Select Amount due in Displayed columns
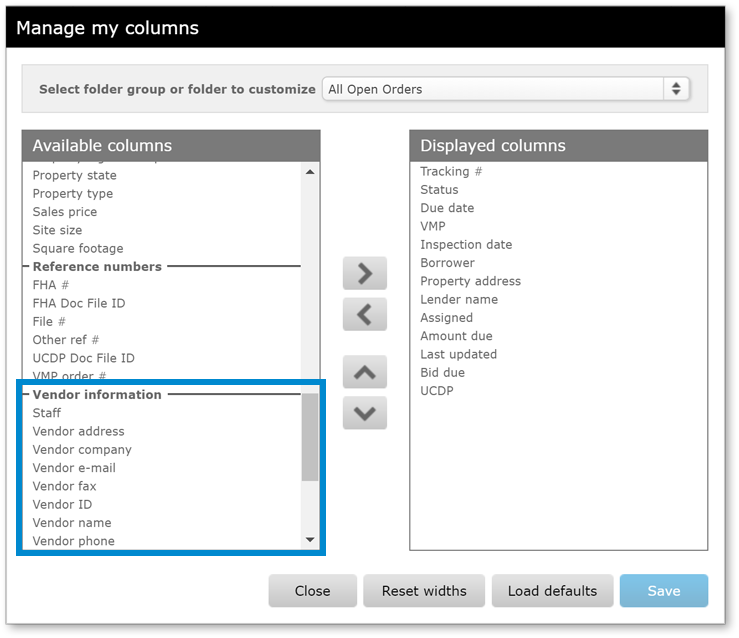Viewport: 739px width, 638px height. (x=456, y=336)
